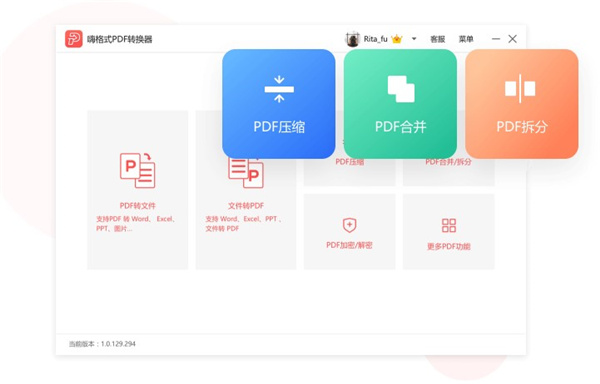Click the PDF转文件 description text
This screenshot has height=384, width=600.
(x=136, y=224)
